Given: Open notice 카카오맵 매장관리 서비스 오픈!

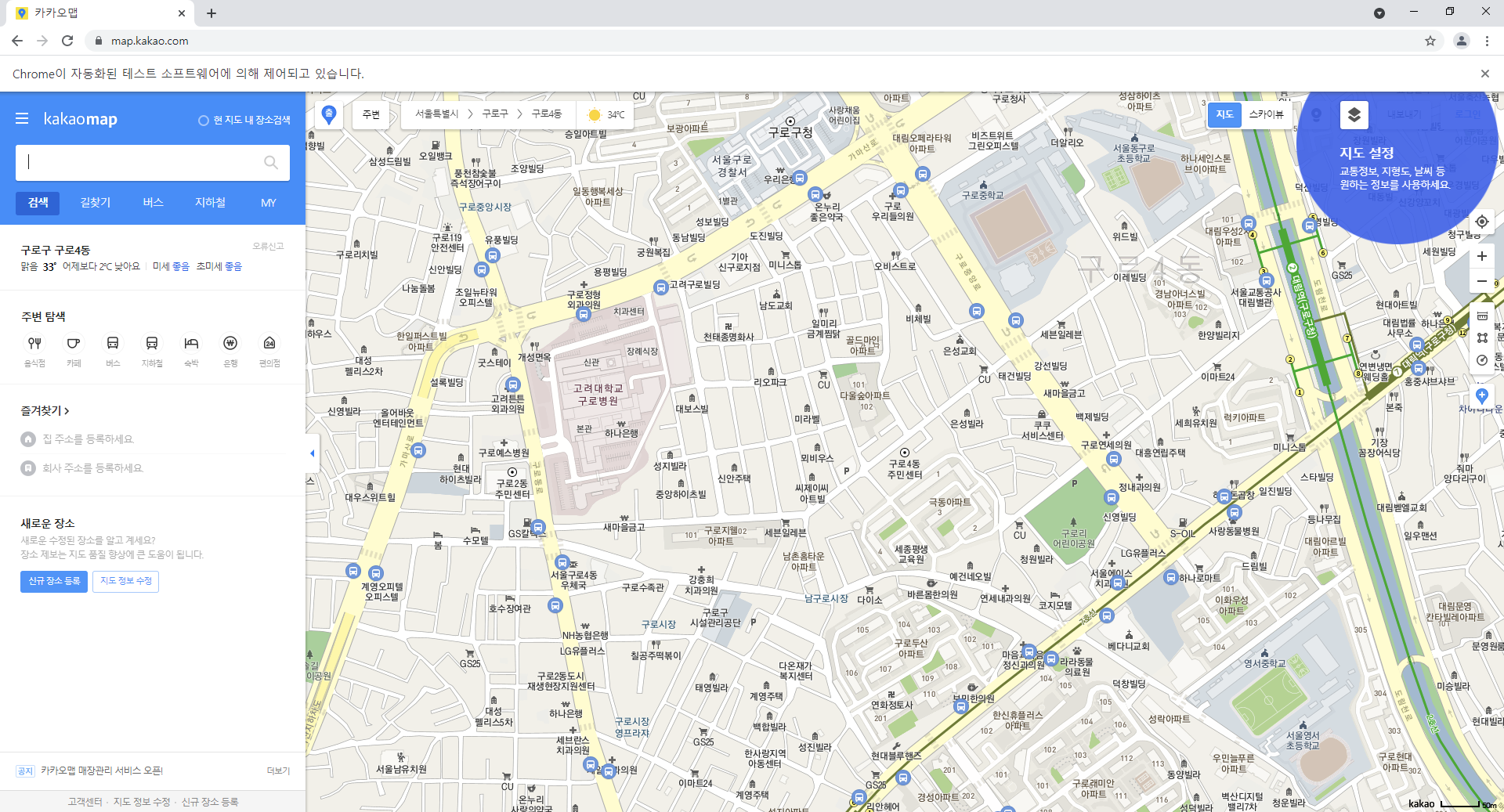Looking at the screenshot, I should [x=102, y=770].
